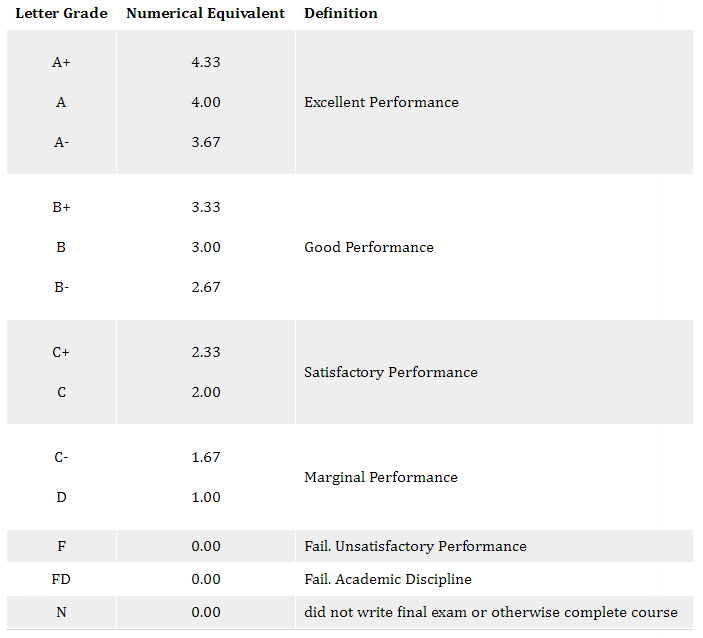Select the F grade row letter

(61, 546)
